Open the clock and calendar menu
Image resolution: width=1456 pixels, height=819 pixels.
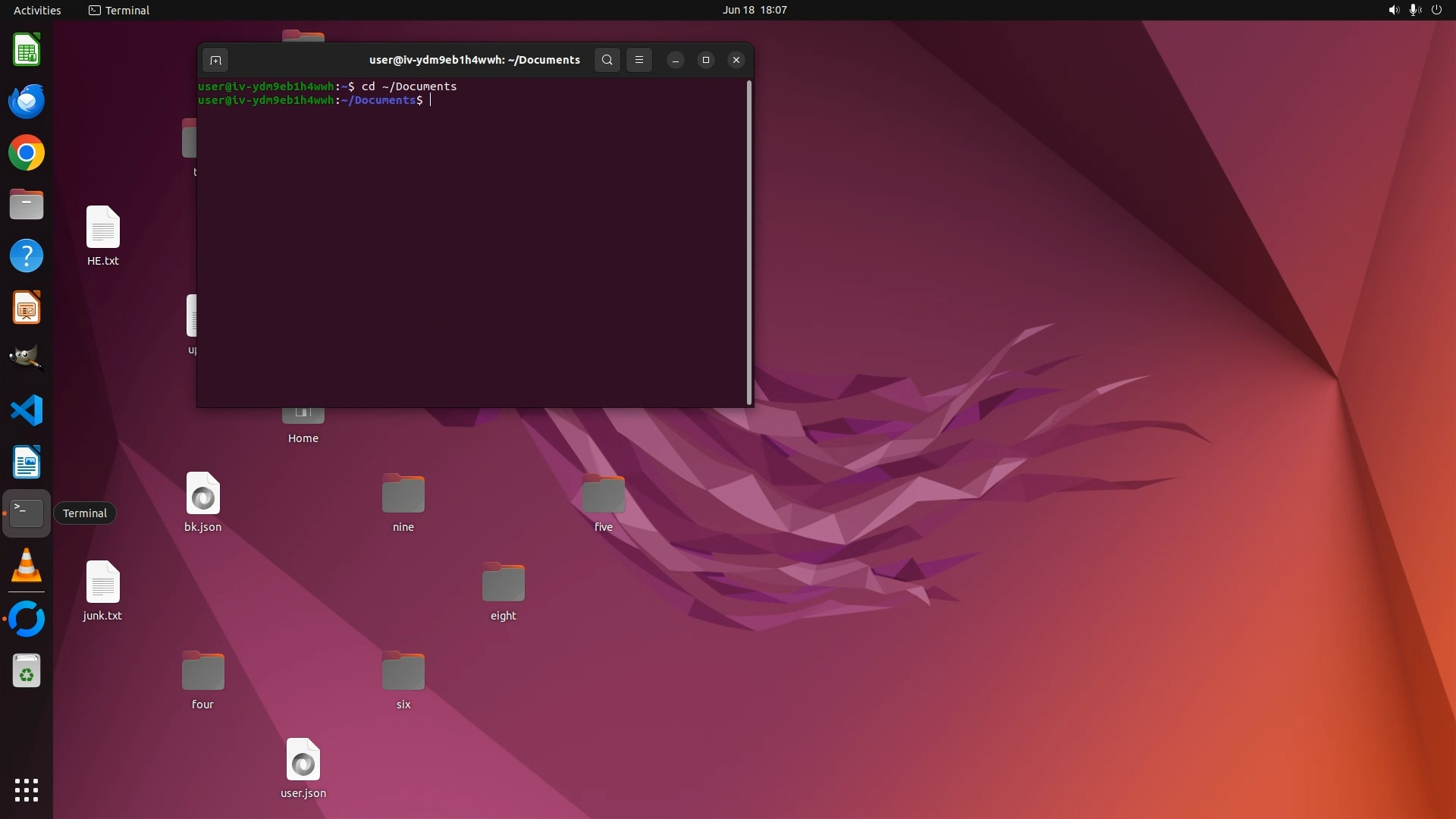[x=754, y=10]
